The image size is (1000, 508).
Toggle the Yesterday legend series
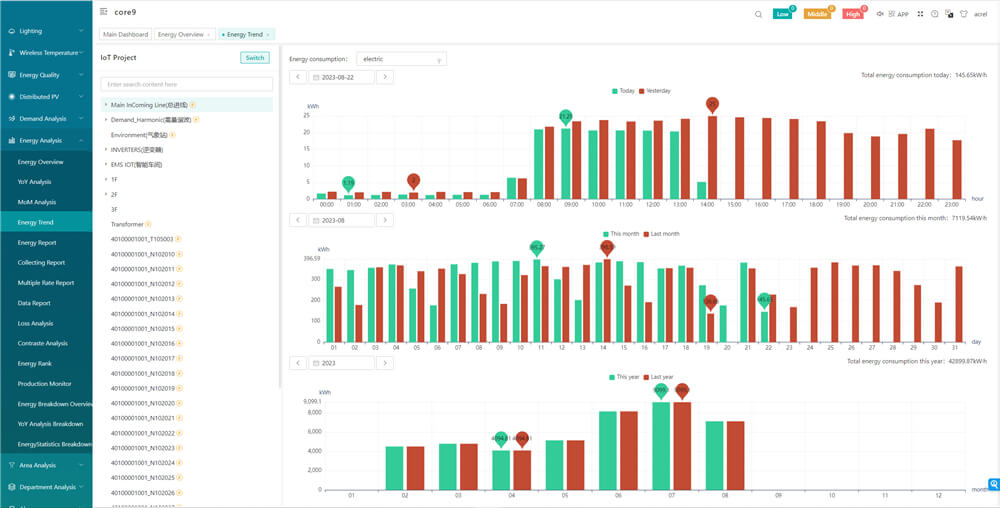655,91
